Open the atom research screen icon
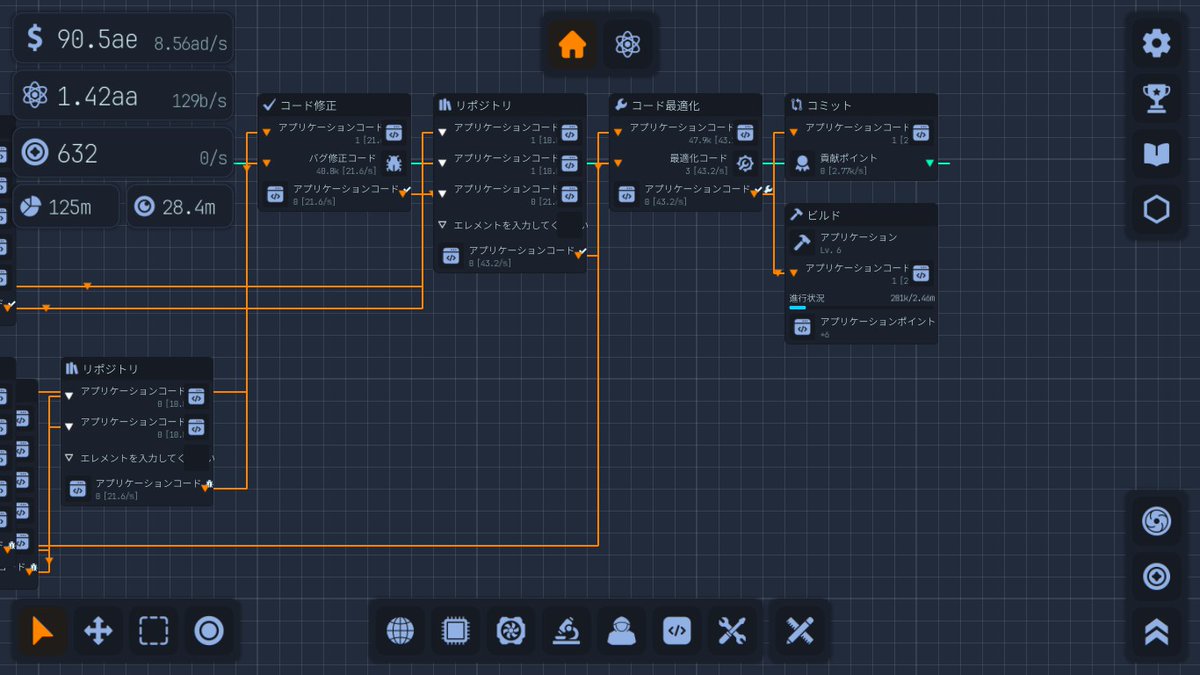The width and height of the screenshot is (1200, 675). point(627,45)
